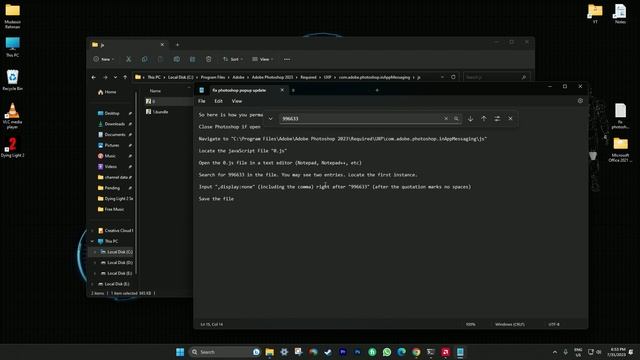
Task: Open the Sort dropdown in File Explorer
Action: [233, 59]
